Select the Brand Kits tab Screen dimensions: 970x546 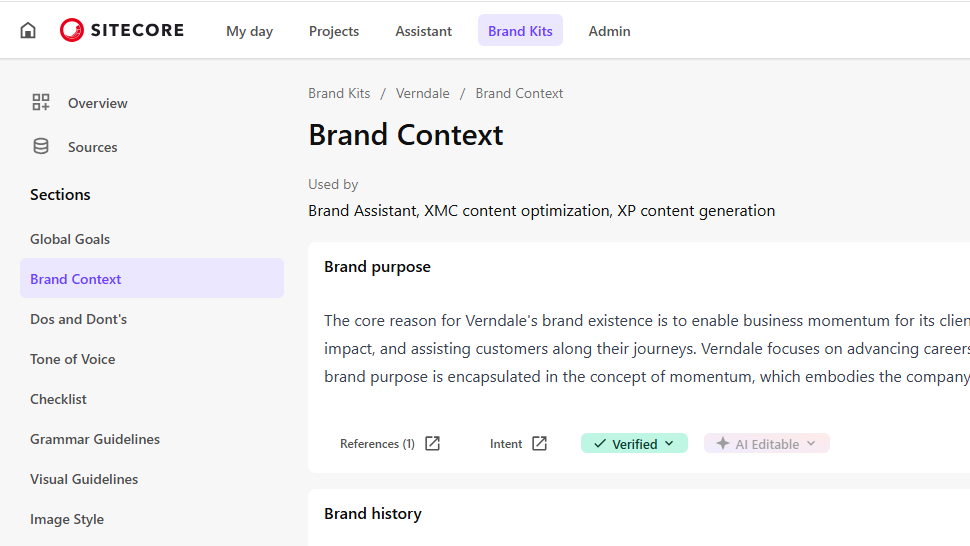tap(520, 30)
